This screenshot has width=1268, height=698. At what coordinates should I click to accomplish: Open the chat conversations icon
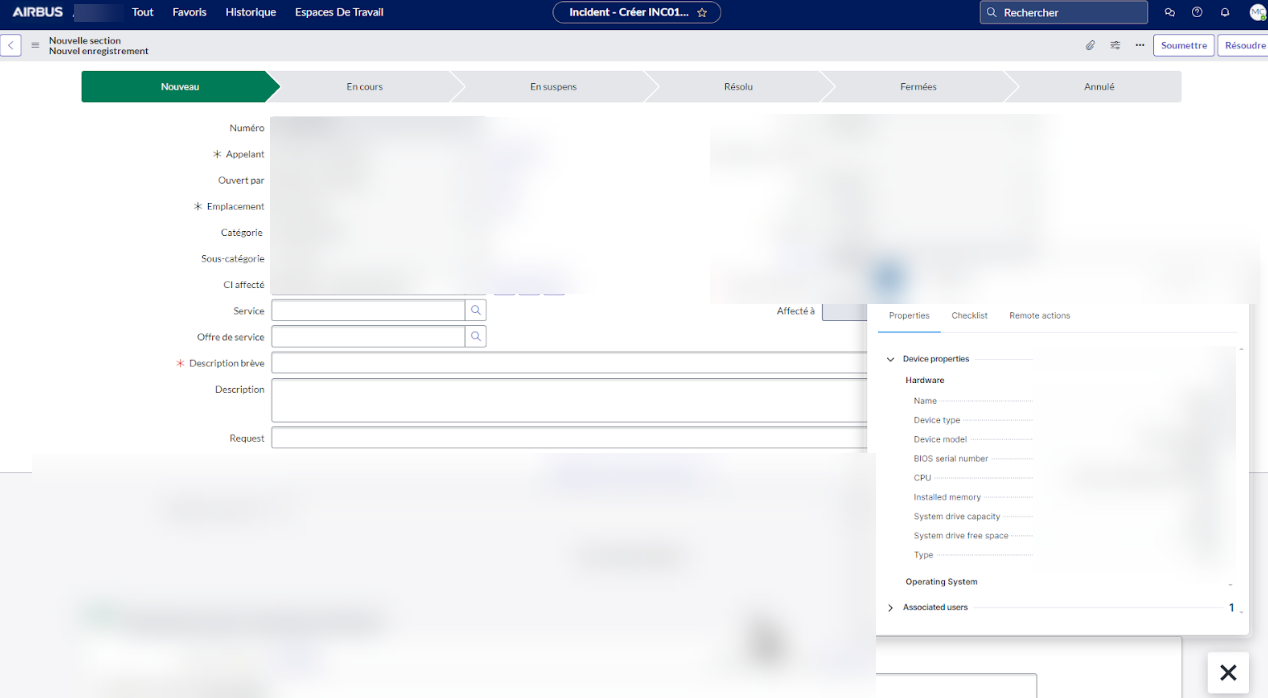pyautogui.click(x=1169, y=13)
